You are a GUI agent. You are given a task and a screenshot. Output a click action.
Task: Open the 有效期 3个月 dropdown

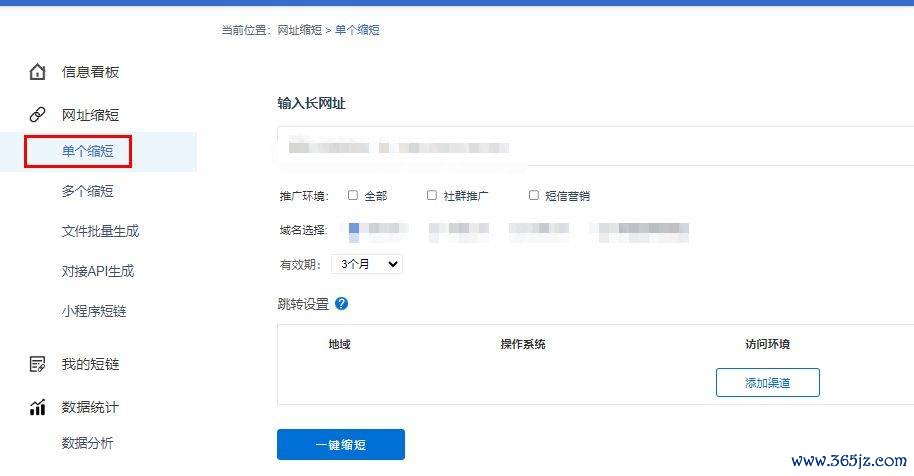coord(367,264)
